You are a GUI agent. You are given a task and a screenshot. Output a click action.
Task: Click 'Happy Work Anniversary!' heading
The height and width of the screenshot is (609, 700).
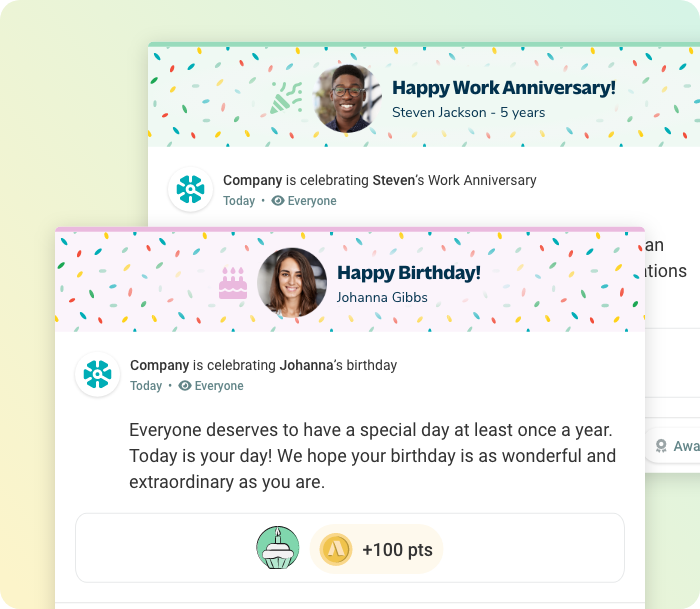503,88
